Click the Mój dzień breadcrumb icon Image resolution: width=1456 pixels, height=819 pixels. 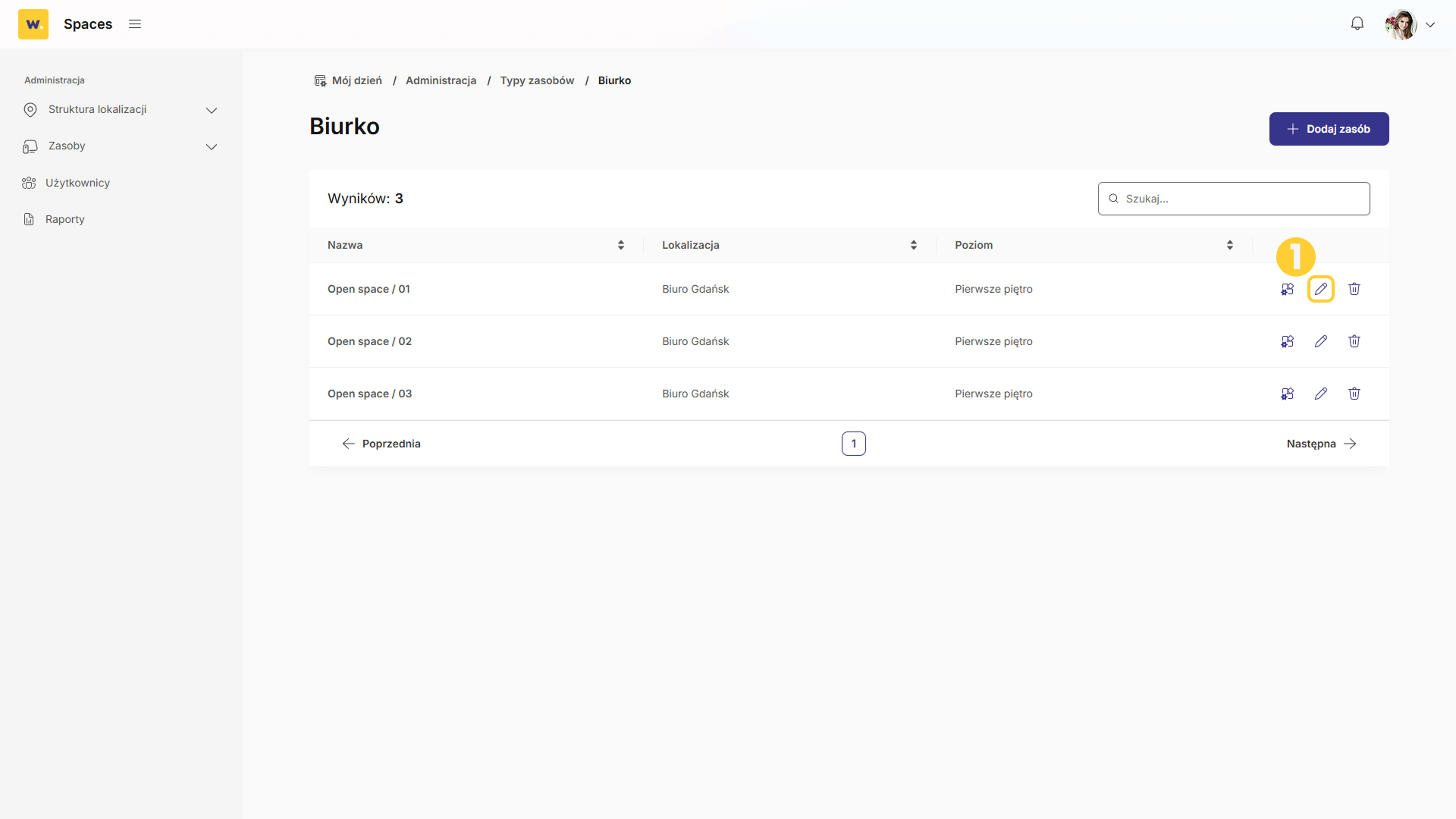(x=320, y=80)
